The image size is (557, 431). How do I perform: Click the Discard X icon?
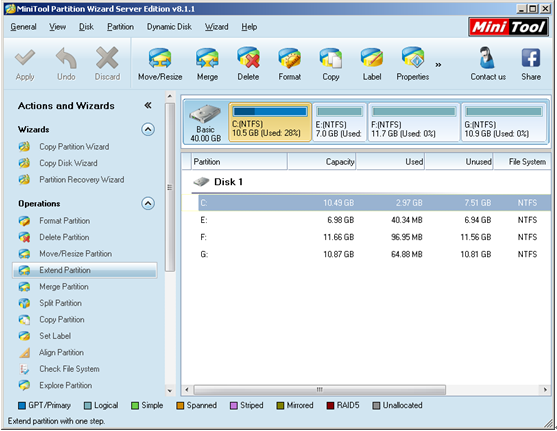tap(107, 58)
